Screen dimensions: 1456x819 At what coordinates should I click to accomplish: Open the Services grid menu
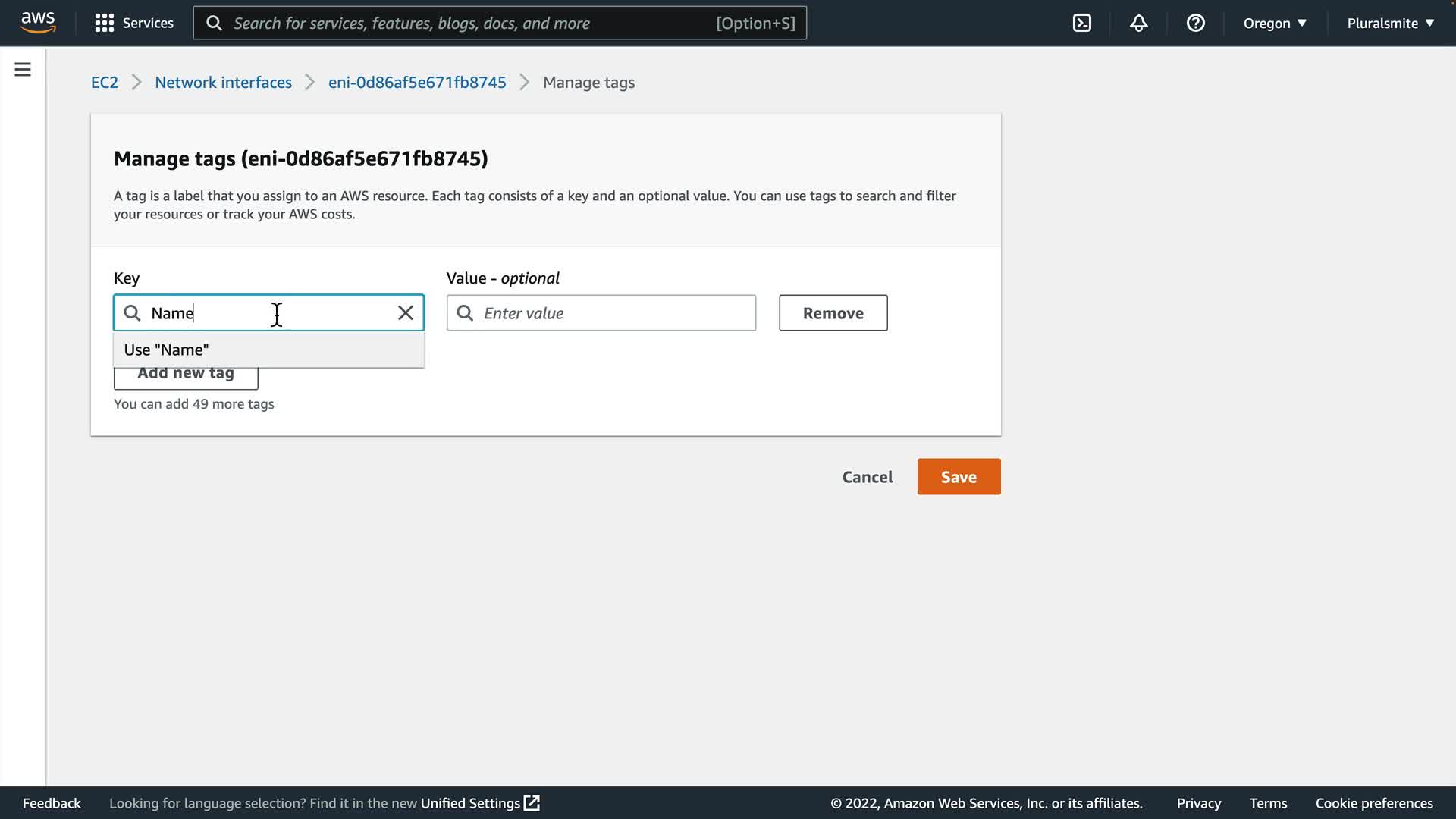coord(133,23)
